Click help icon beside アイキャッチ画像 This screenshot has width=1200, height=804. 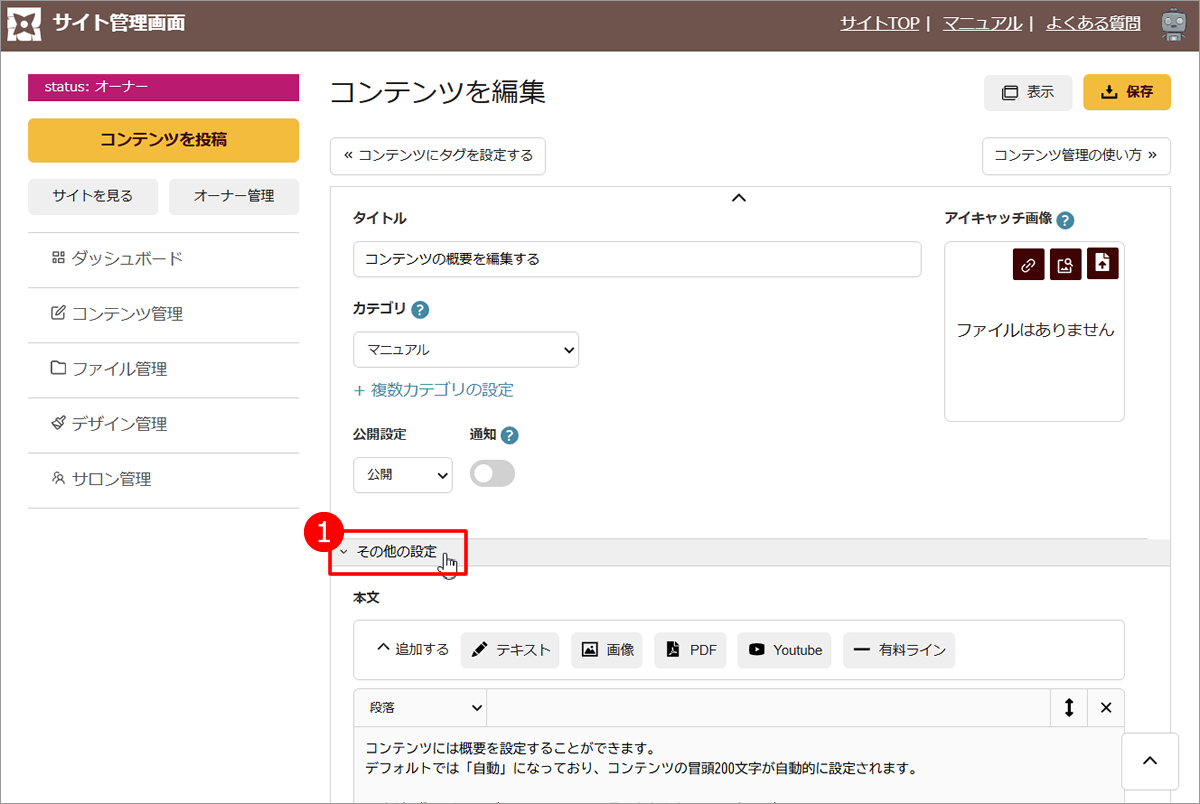[x=1065, y=220]
